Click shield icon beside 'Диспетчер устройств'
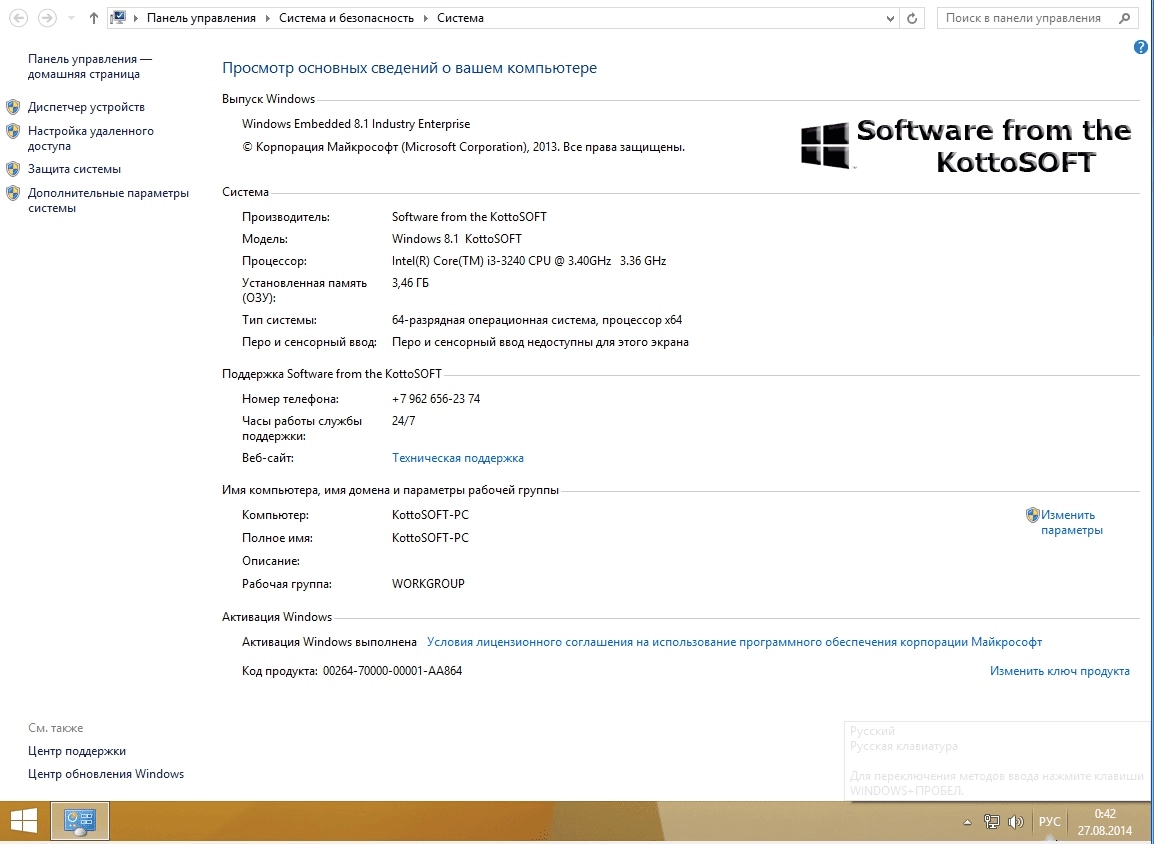This screenshot has height=844, width=1154. coord(13,107)
